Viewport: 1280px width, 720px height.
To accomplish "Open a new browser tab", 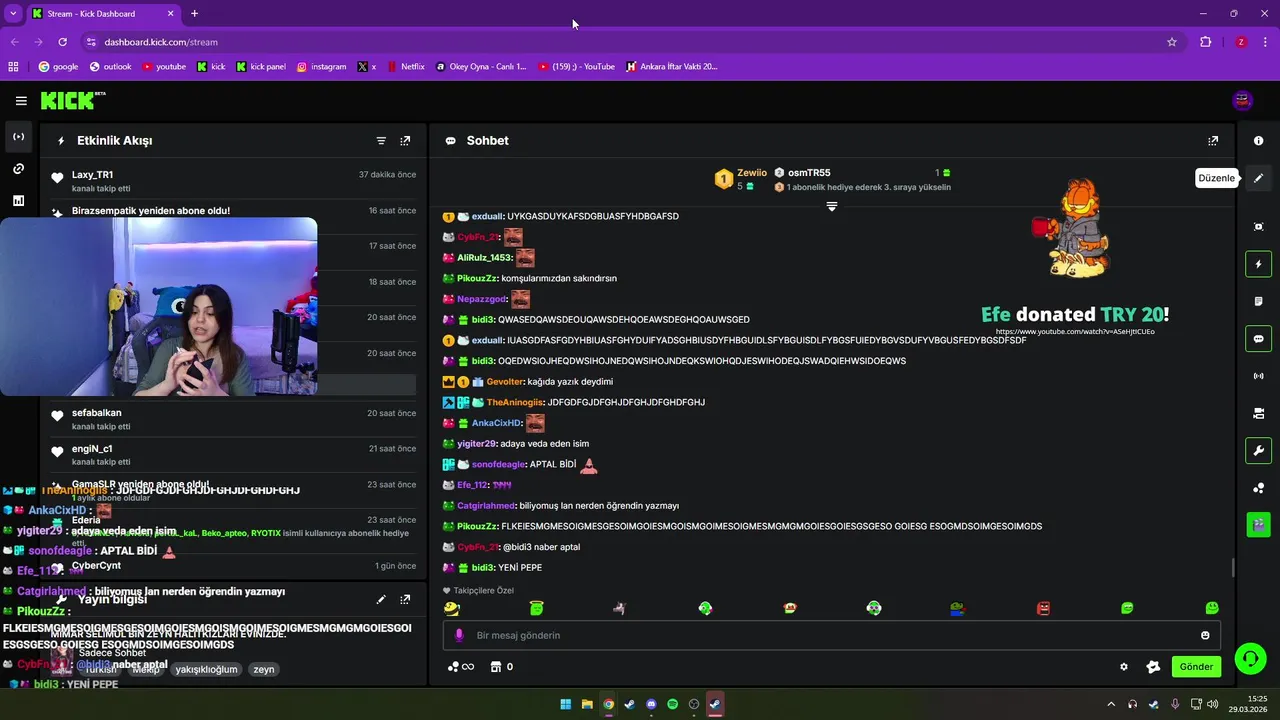I will 194,14.
